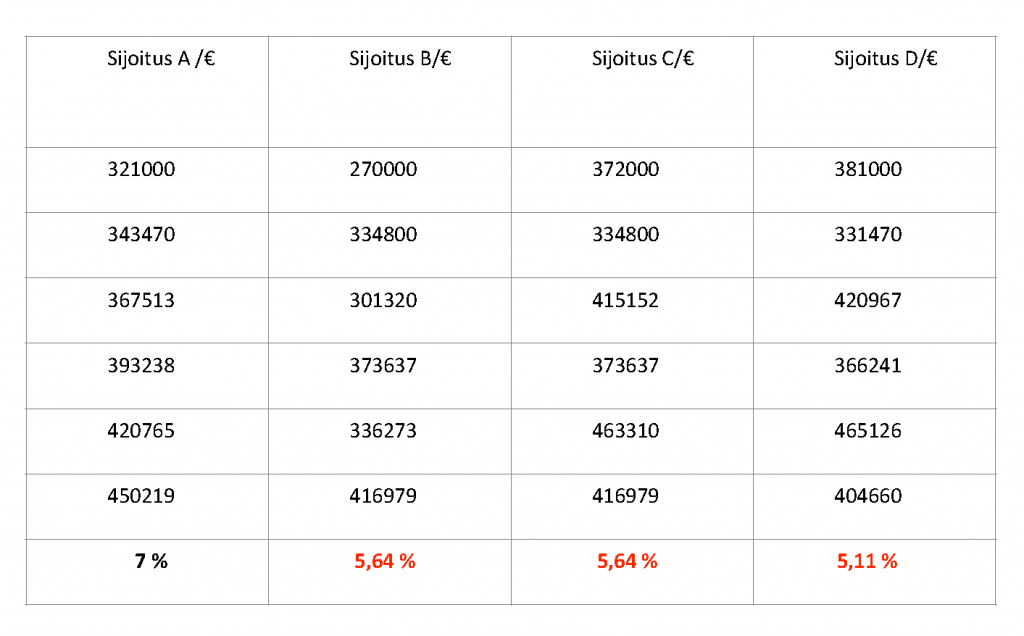Click the Sijoitus A /€ column header
The height and width of the screenshot is (636, 1024).
pyautogui.click(x=164, y=58)
